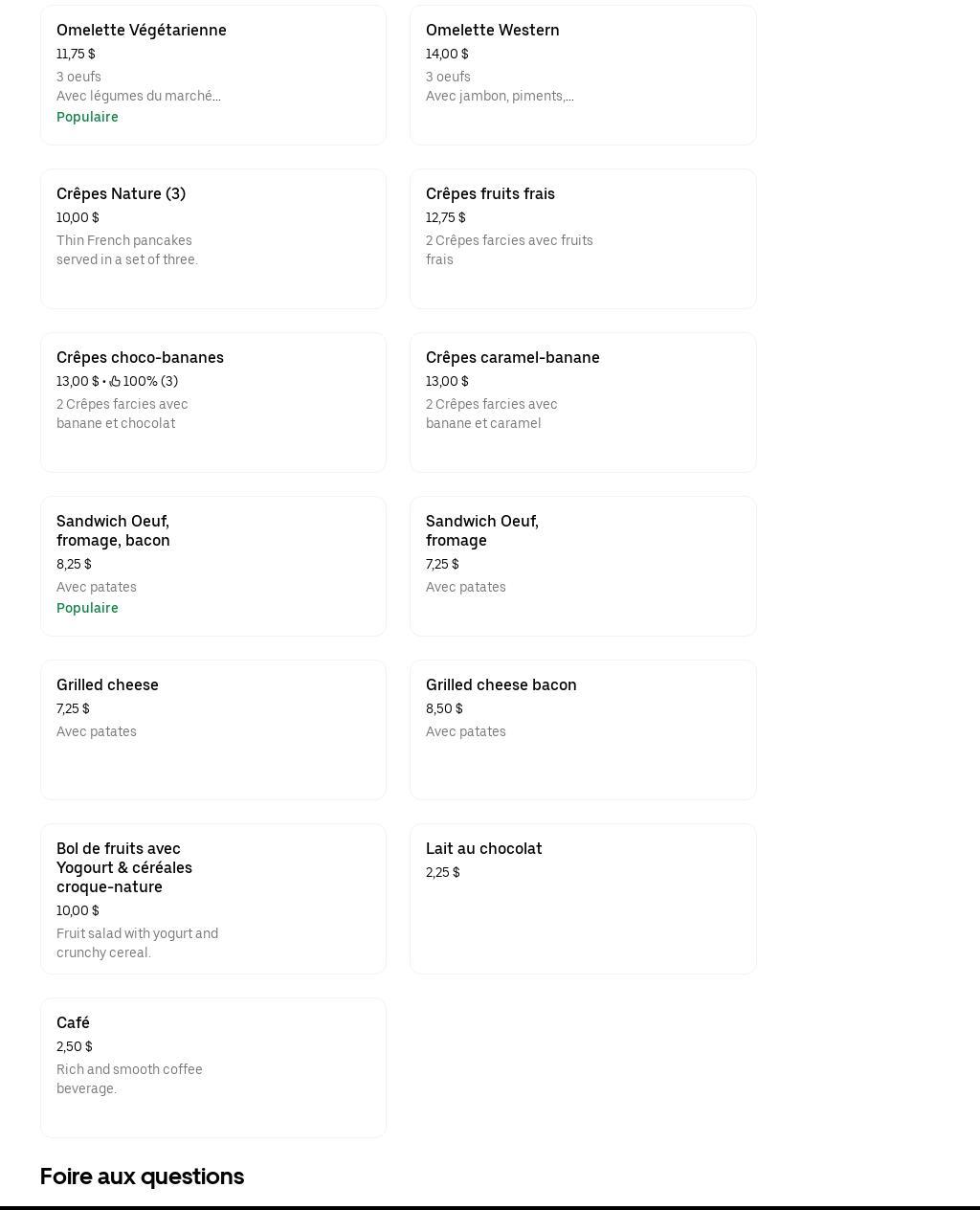The image size is (980, 1210).
Task: Pick the Sandwich Oeuf, fromage title
Action: pos(482,531)
